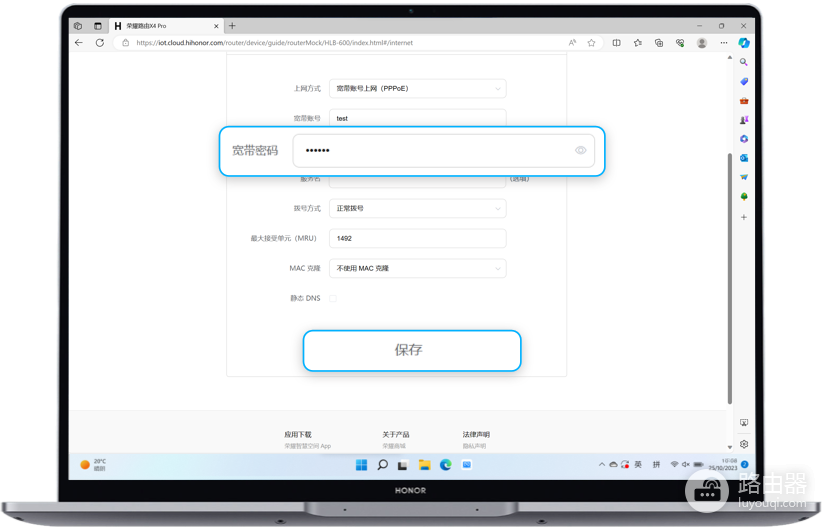Open the 荣耀商城 footer link
Image resolution: width=825 pixels, height=531 pixels.
pyautogui.click(x=394, y=446)
